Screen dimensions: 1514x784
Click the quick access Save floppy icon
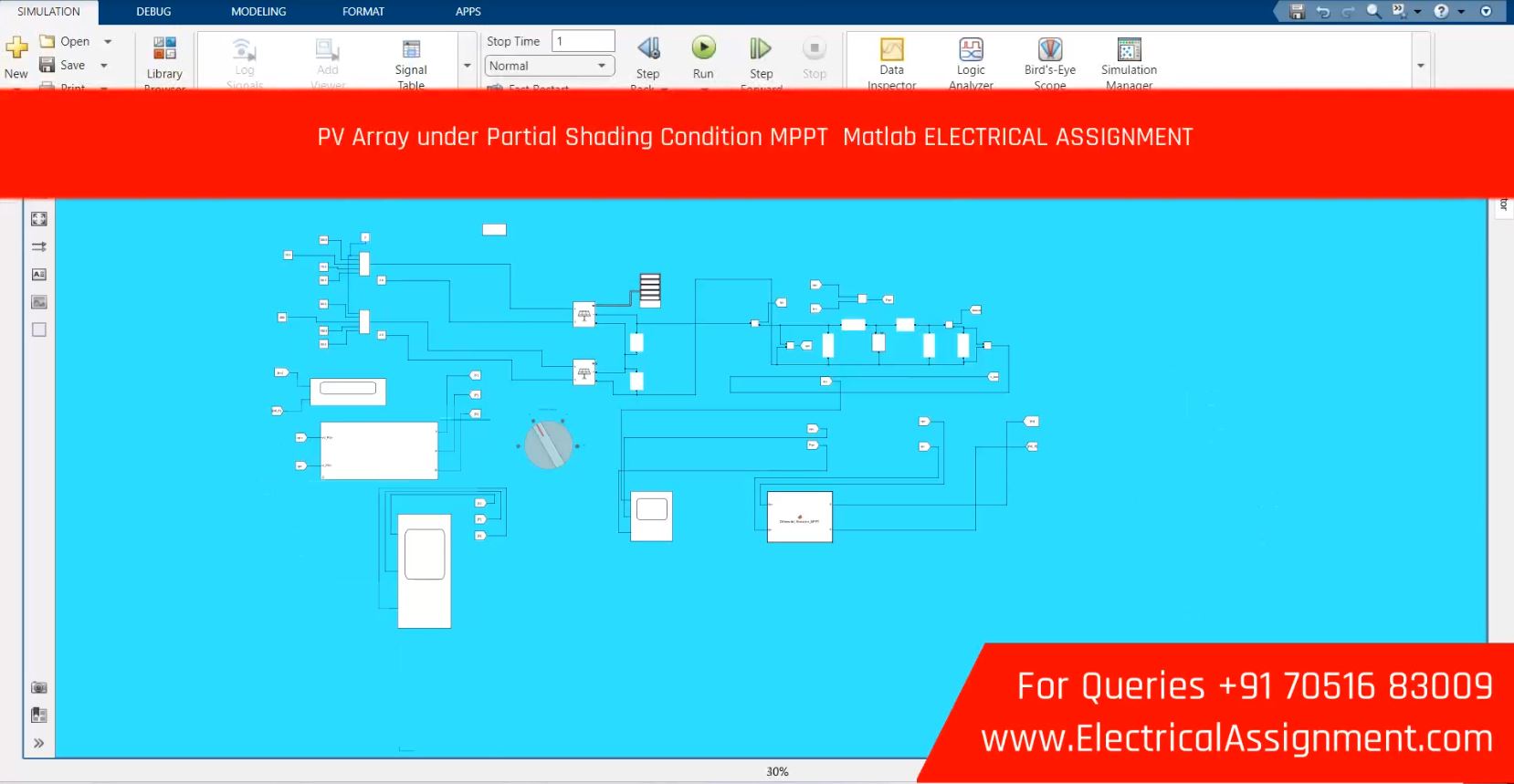[x=1298, y=11]
